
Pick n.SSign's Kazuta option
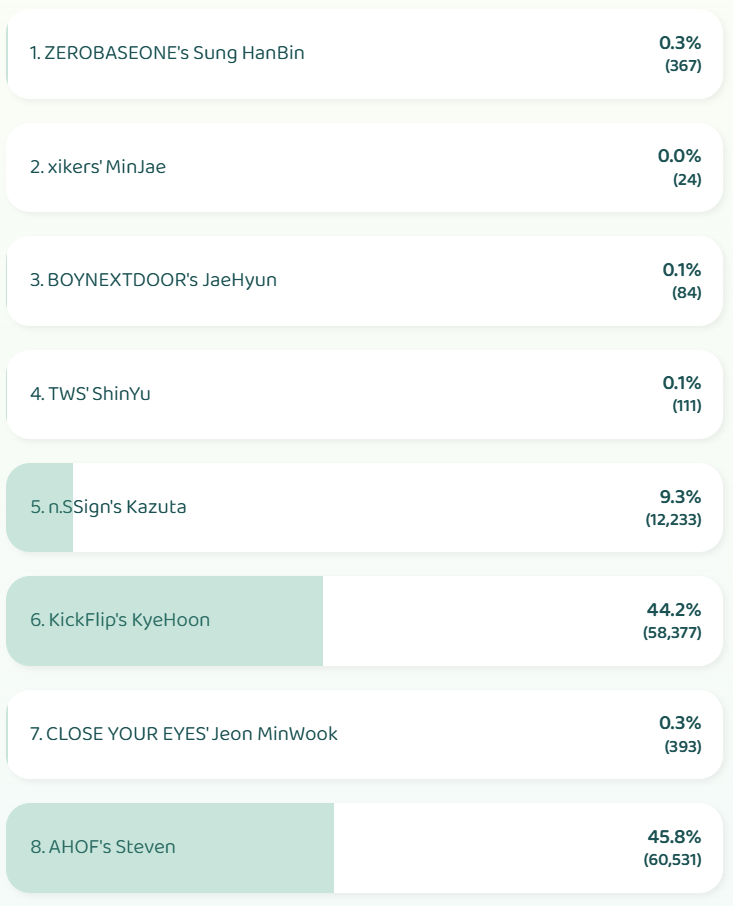pyautogui.click(x=364, y=507)
